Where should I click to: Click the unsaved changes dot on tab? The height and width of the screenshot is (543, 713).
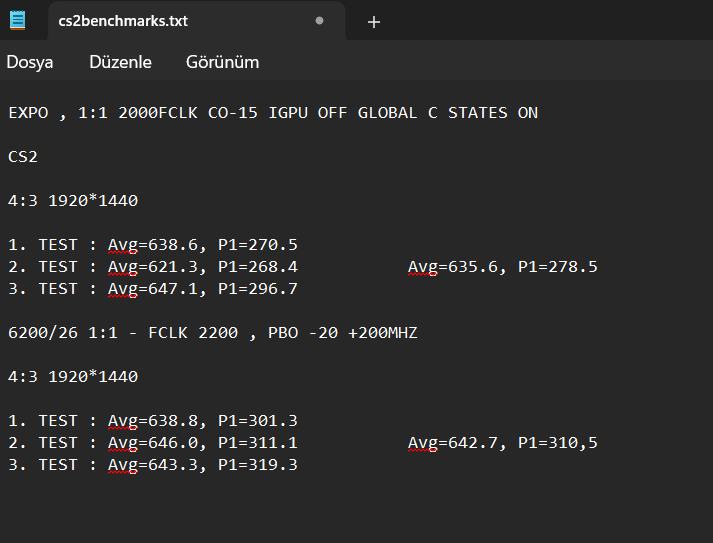click(x=319, y=21)
